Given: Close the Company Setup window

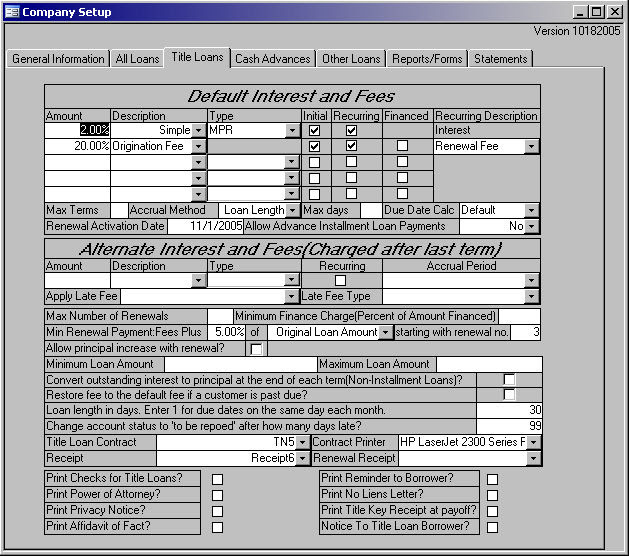Looking at the screenshot, I should [x=615, y=12].
